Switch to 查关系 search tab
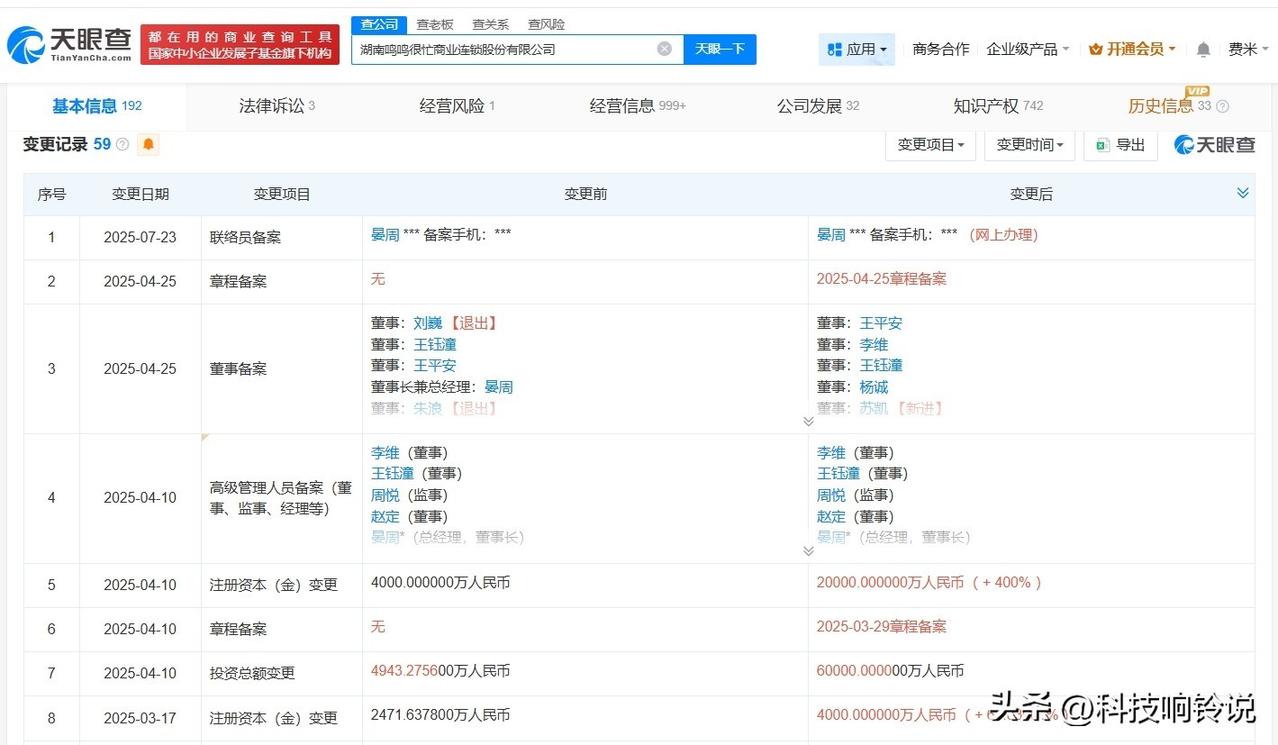This screenshot has width=1278, height=745. 490,24
